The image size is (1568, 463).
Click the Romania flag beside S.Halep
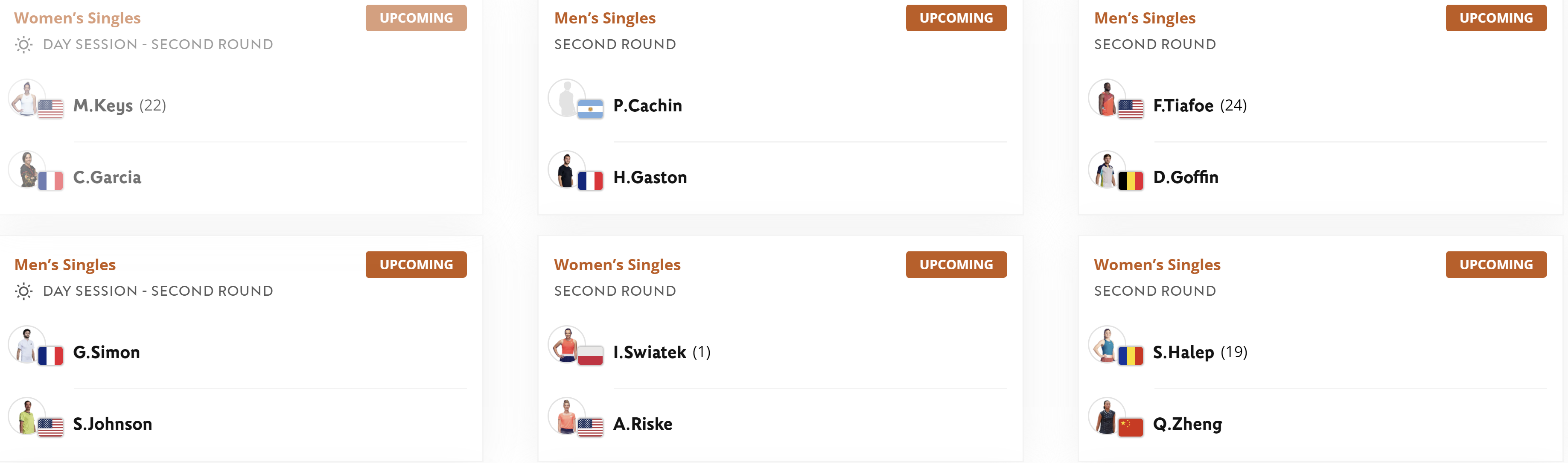click(1131, 355)
